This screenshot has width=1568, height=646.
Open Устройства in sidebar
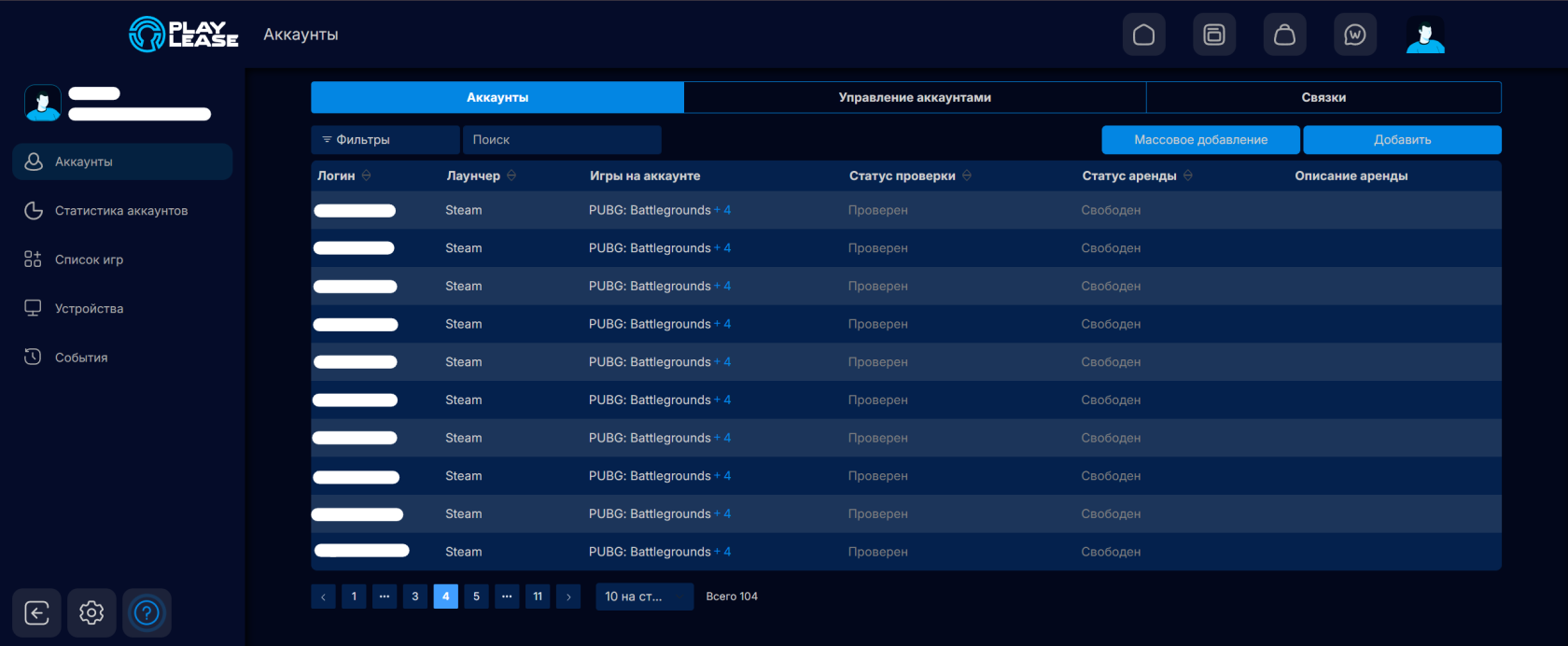point(122,309)
